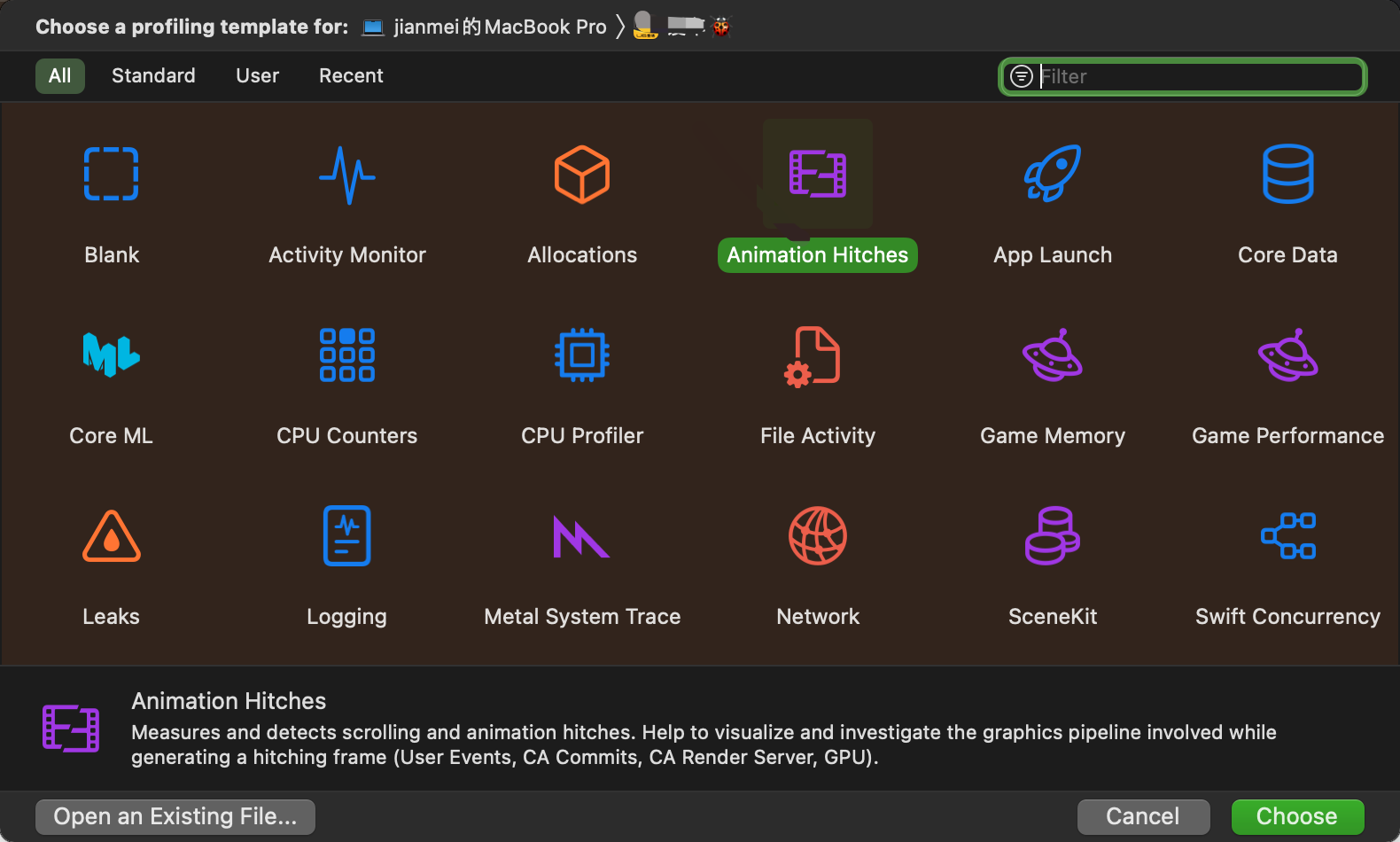This screenshot has height=842, width=1400.
Task: Pick the App Launch rocket icon
Action: [1053, 174]
